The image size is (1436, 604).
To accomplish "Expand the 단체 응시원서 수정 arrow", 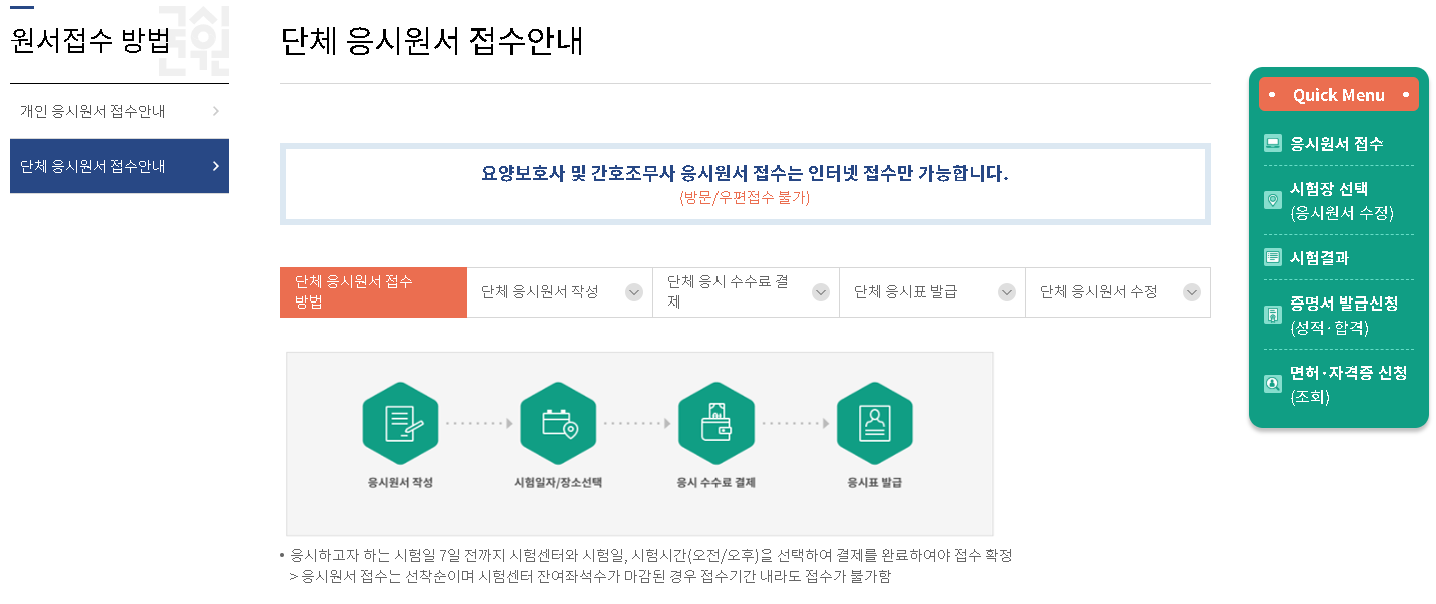I will point(1192,292).
